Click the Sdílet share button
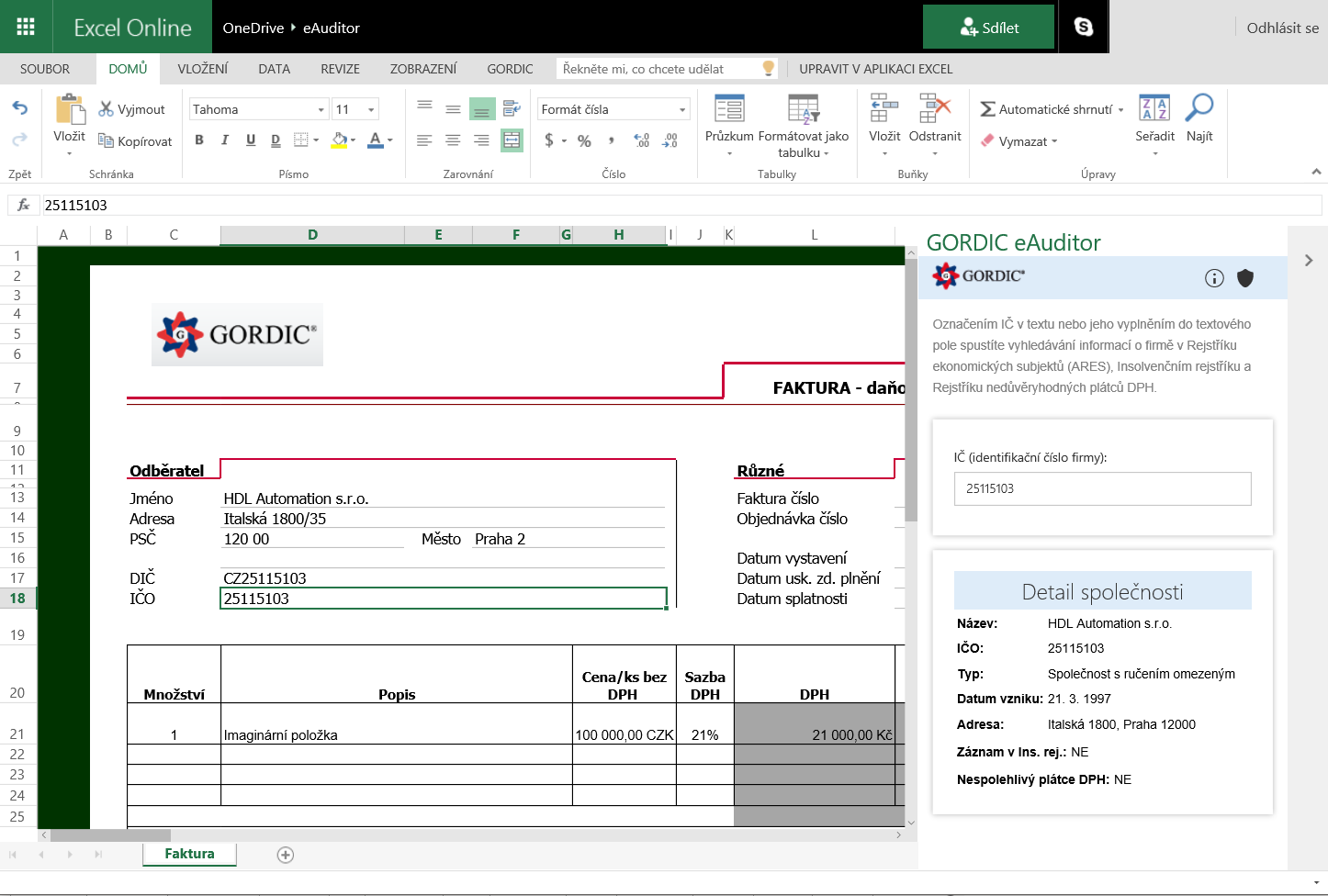The height and width of the screenshot is (896, 1328). [x=988, y=27]
